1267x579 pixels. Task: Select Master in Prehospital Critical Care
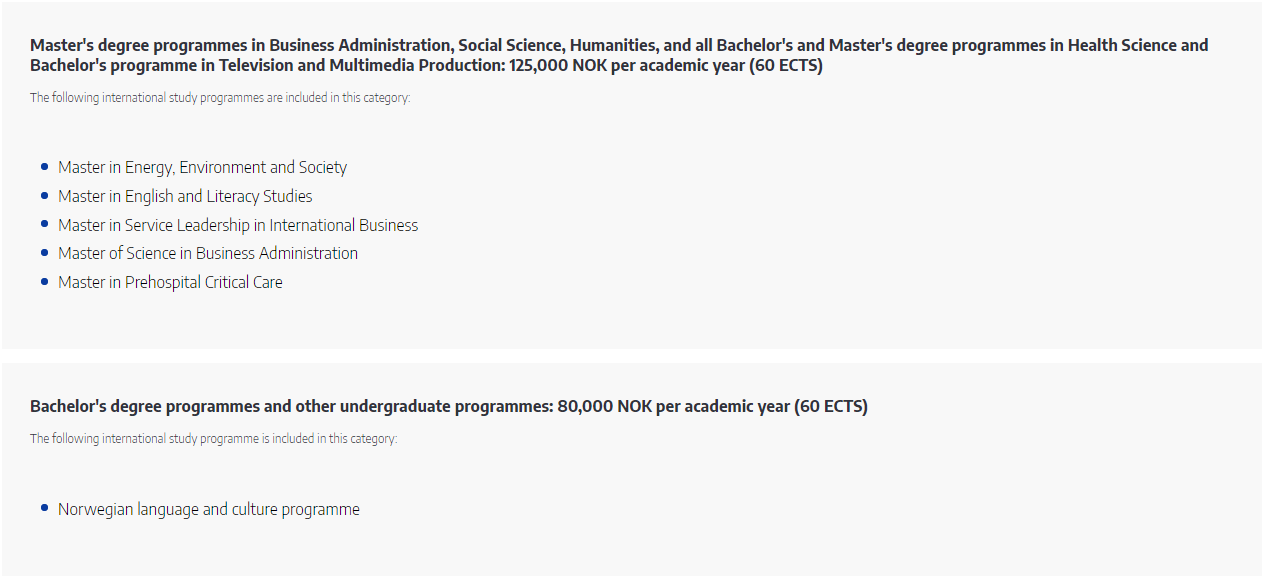170,282
